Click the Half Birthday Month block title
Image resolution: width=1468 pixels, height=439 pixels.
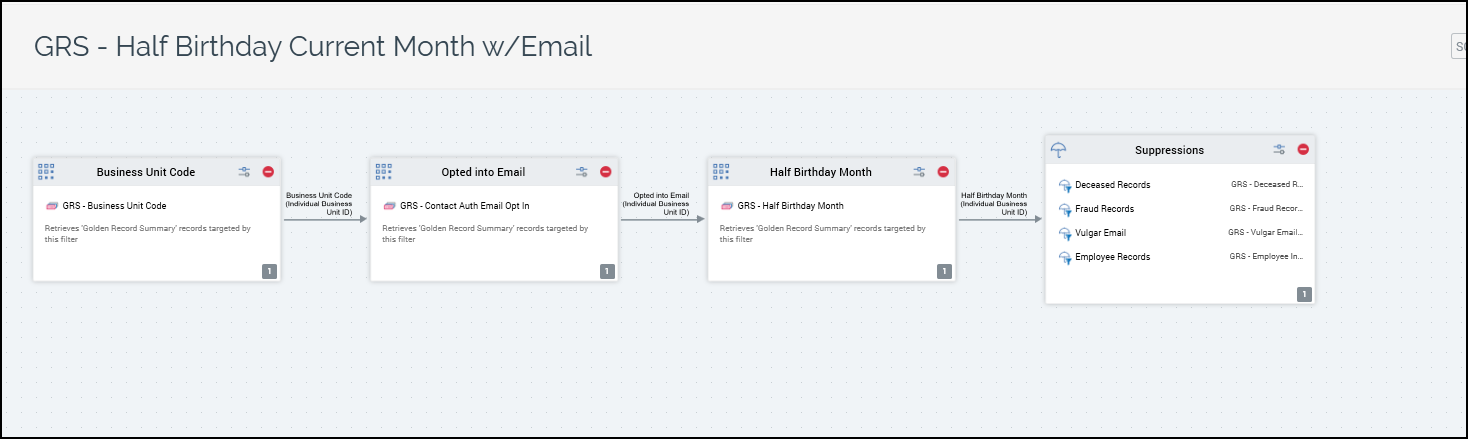[820, 172]
